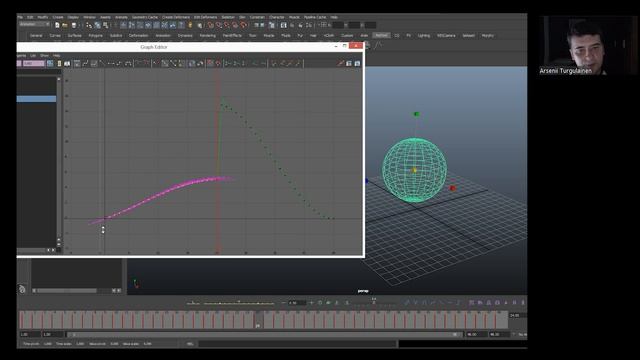Open the List menu in Graph Editor
This screenshot has height=360, width=640.
[x=33, y=55]
